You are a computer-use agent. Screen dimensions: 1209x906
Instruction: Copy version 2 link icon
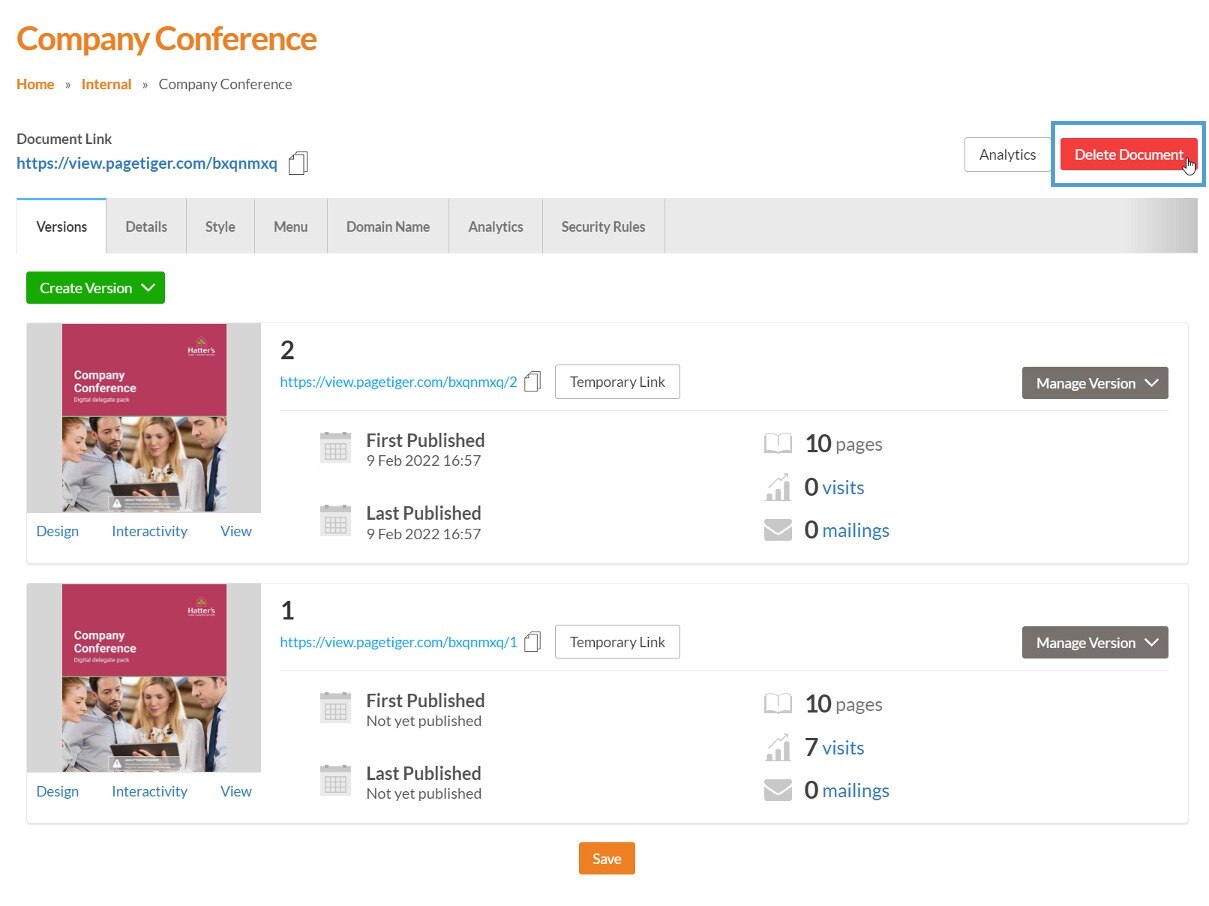coord(532,382)
